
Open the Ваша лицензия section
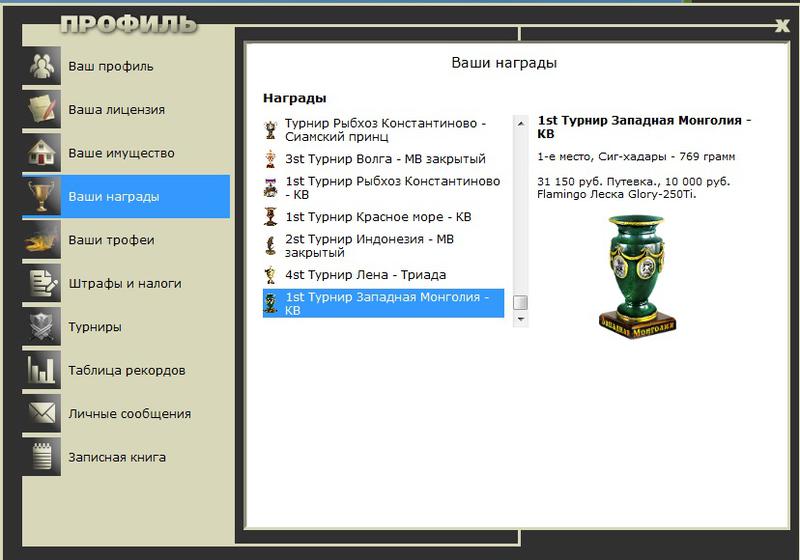point(126,109)
